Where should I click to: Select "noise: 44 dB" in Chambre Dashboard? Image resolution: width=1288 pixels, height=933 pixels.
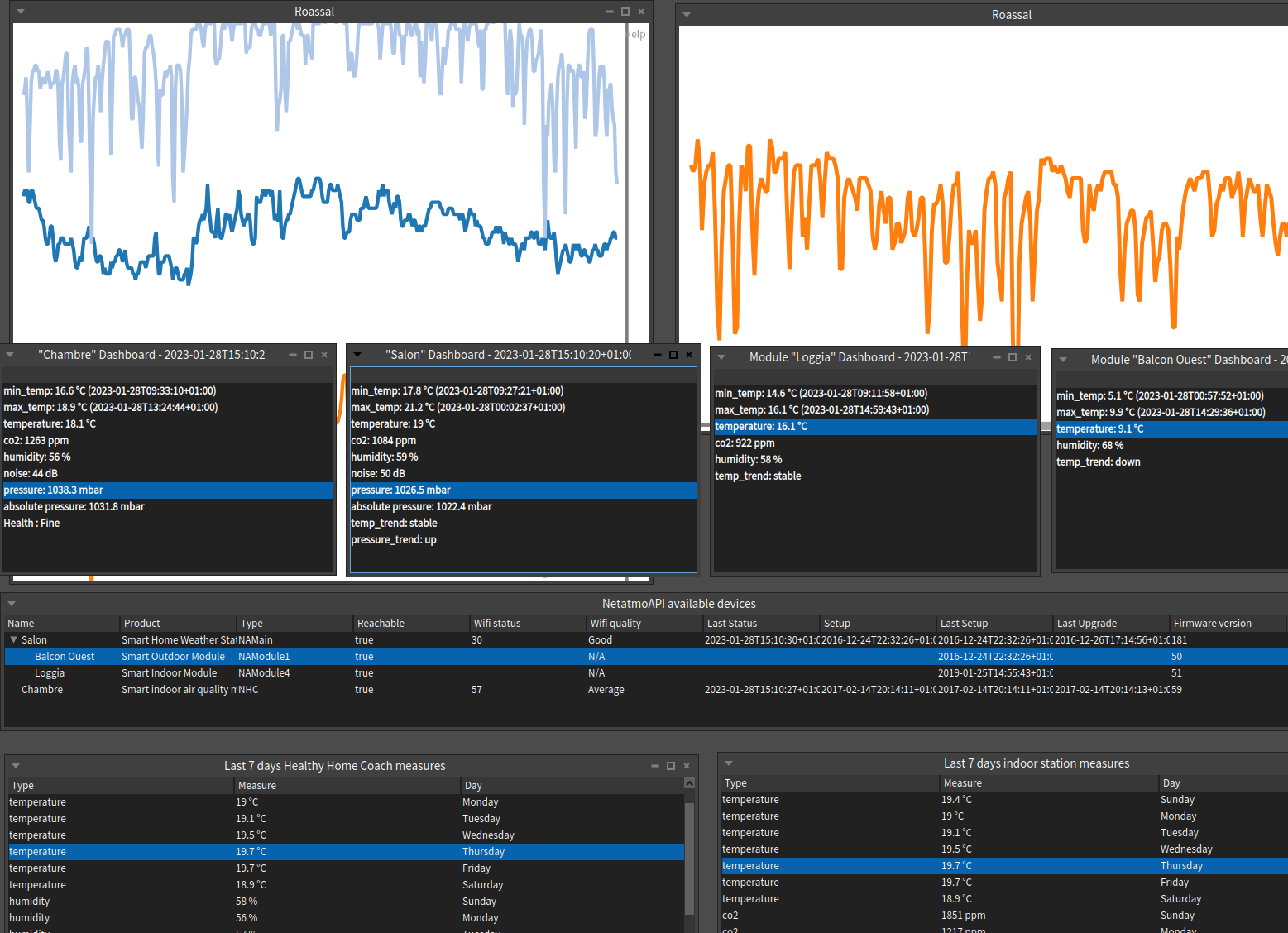click(x=168, y=474)
